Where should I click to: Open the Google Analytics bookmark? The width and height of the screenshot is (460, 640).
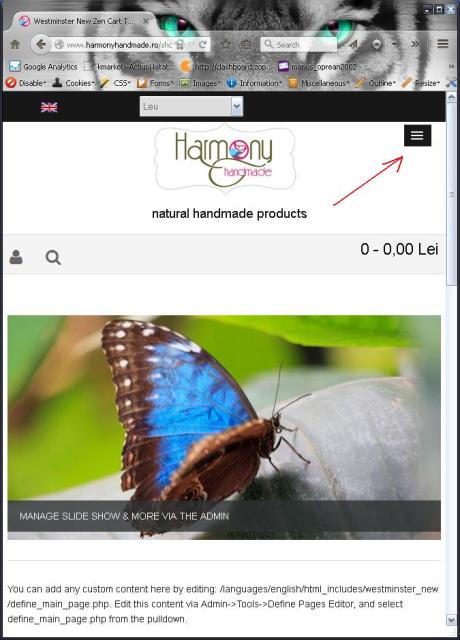tap(43, 67)
